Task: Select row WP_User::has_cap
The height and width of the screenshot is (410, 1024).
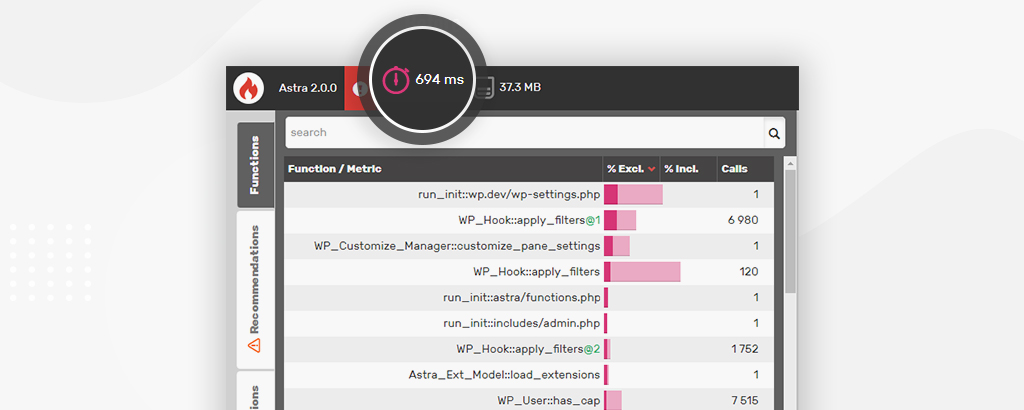Action: tap(529, 400)
